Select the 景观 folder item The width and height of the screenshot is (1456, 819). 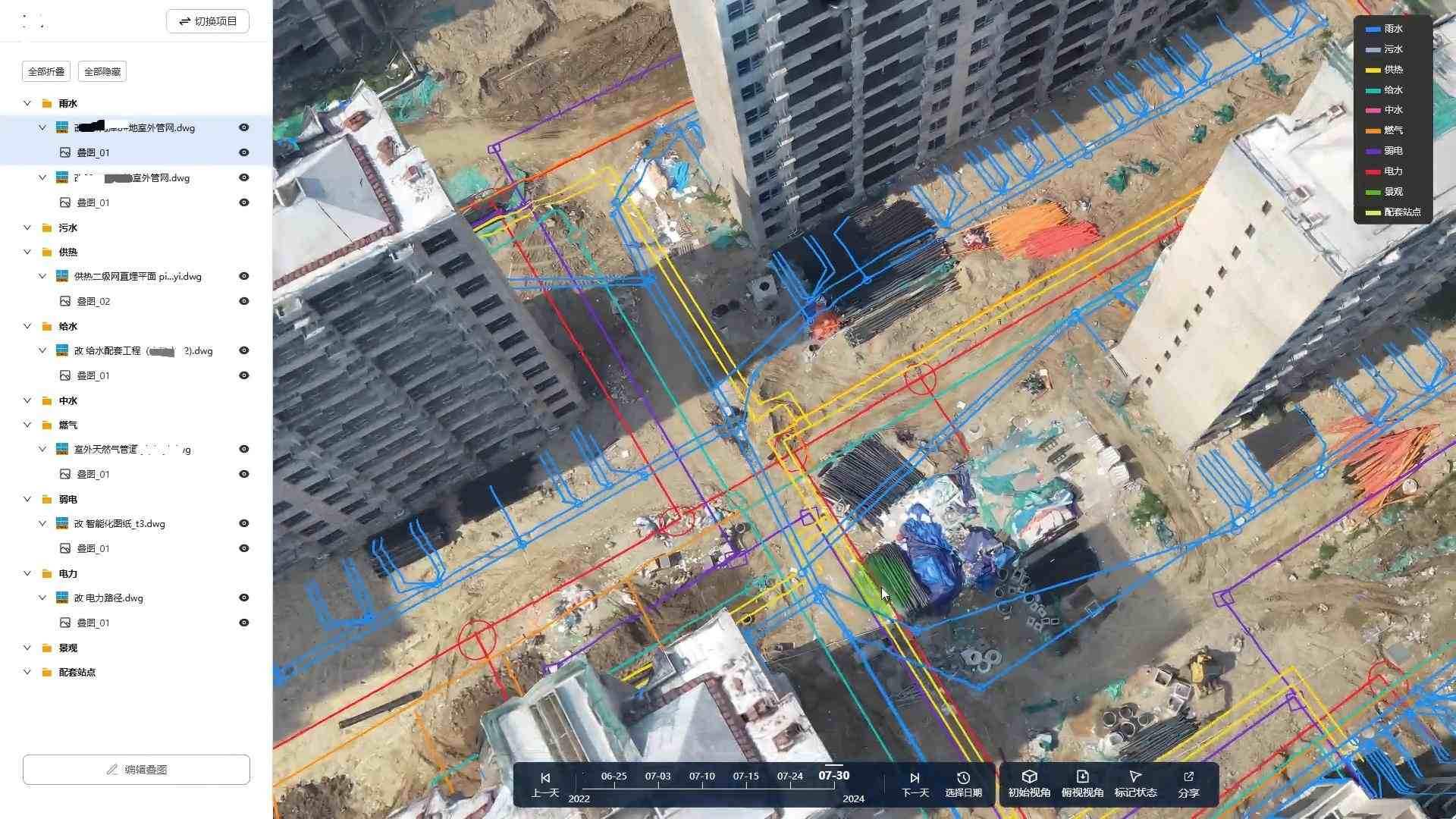coord(68,648)
